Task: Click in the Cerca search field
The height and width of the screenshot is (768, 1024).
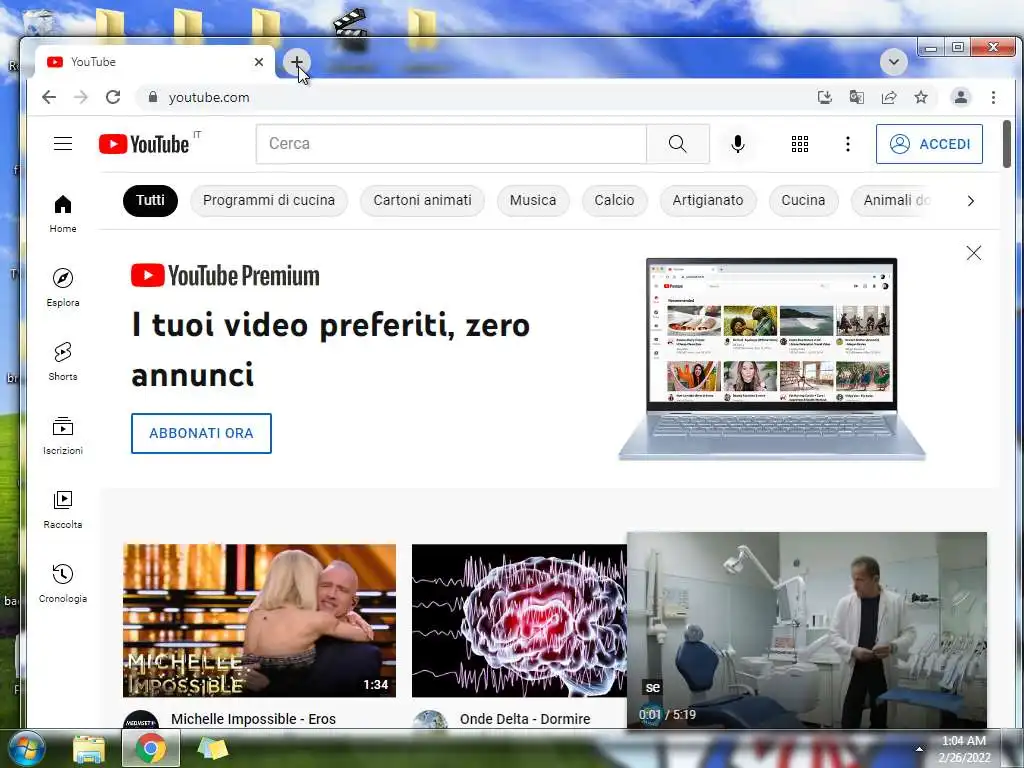Action: point(451,144)
